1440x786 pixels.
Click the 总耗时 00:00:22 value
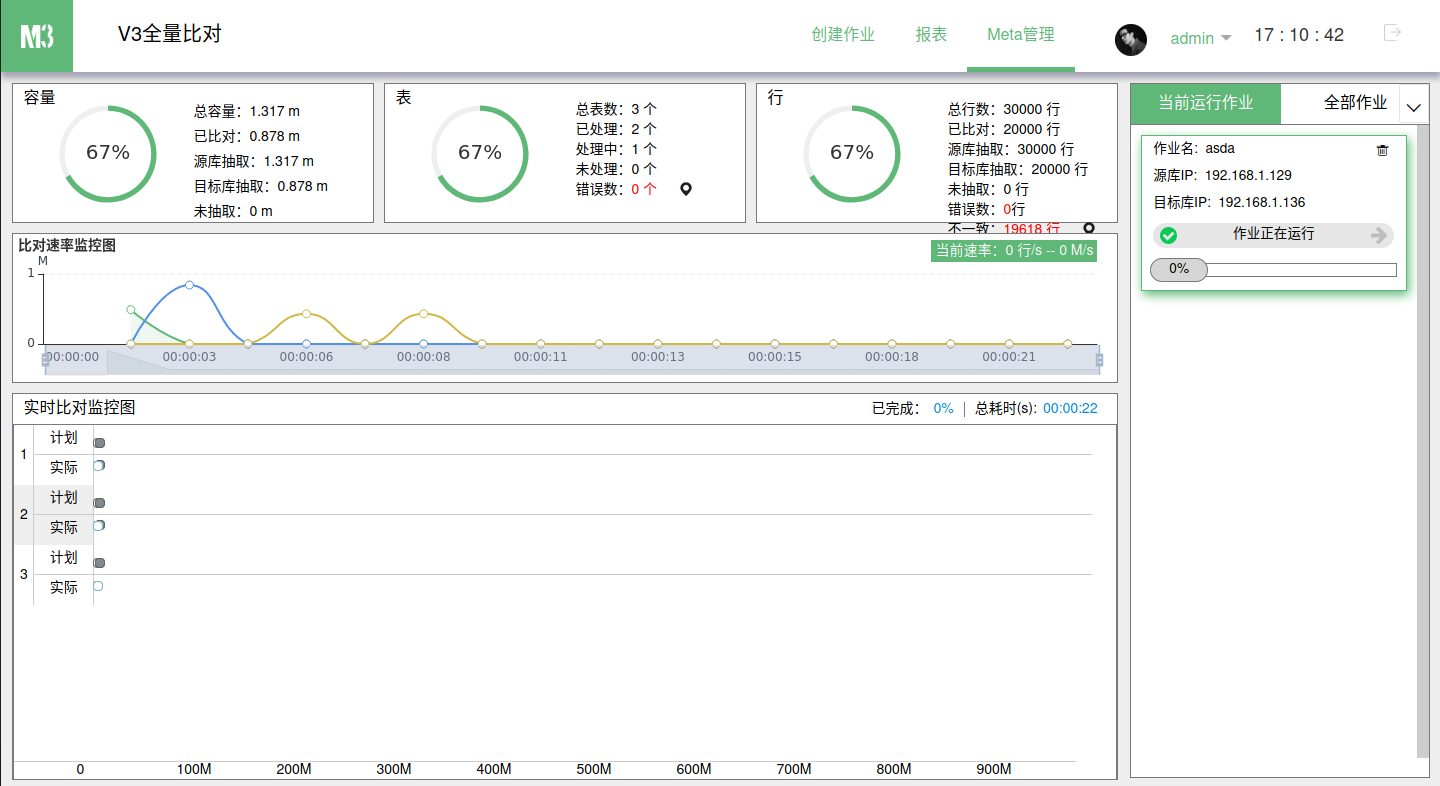(1070, 408)
